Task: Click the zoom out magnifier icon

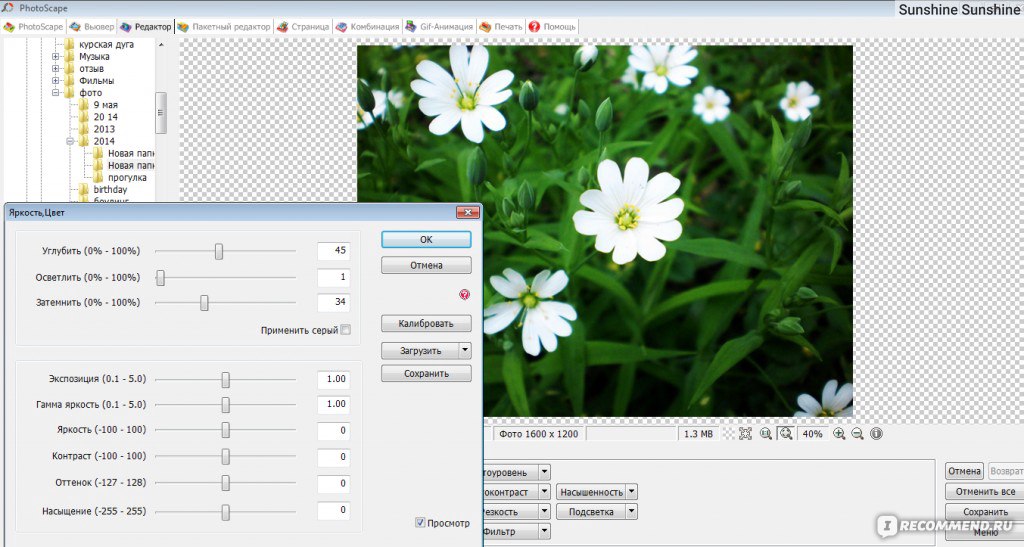Action: 857,434
